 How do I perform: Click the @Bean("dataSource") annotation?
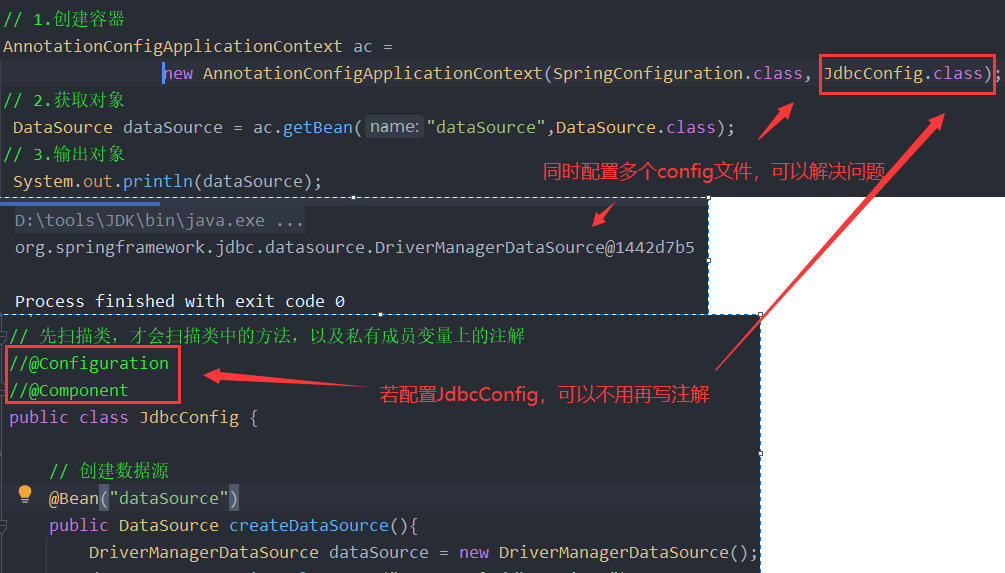(144, 498)
